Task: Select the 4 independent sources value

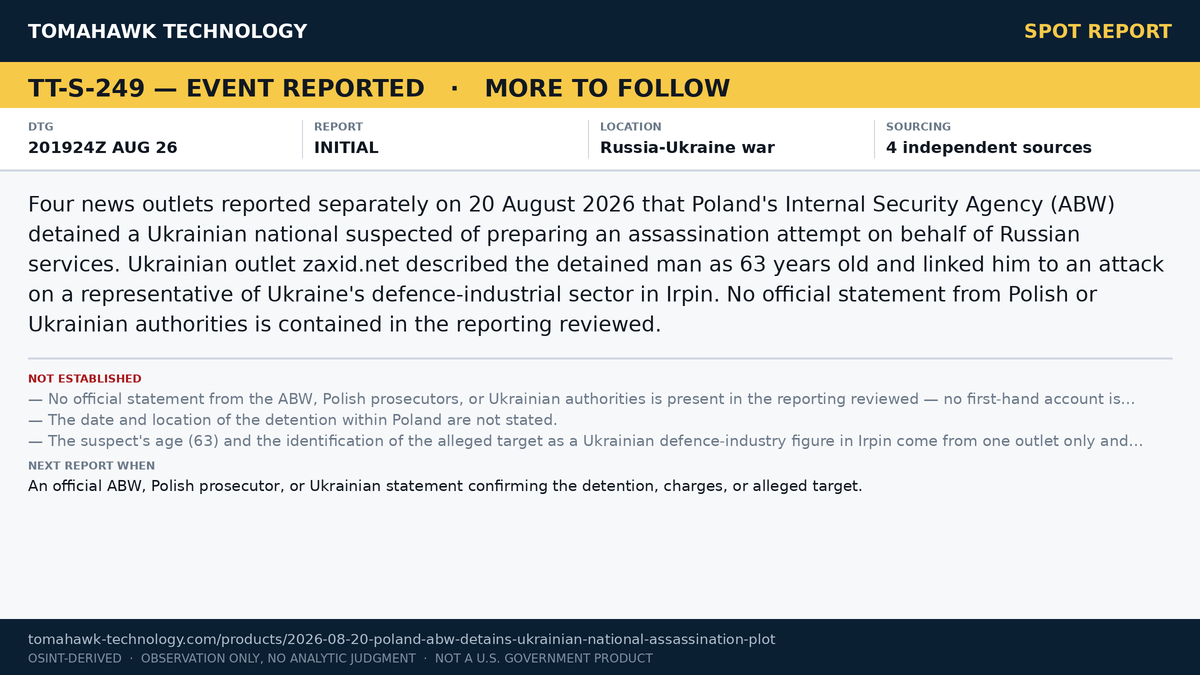Action: 989,147
